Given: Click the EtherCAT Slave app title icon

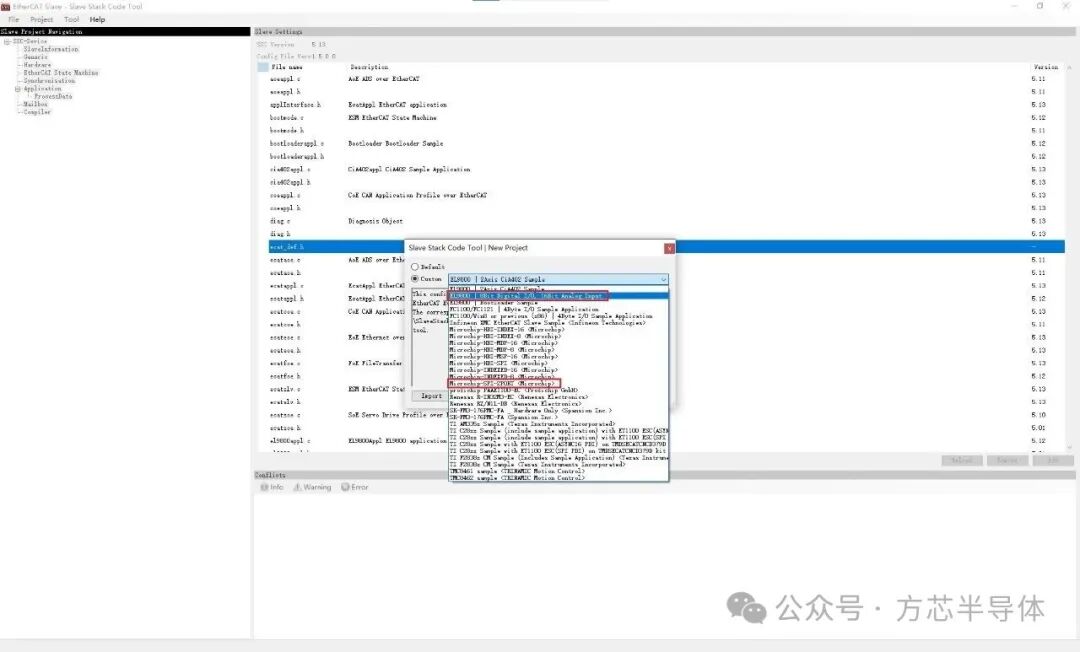Looking at the screenshot, I should (x=6, y=6).
